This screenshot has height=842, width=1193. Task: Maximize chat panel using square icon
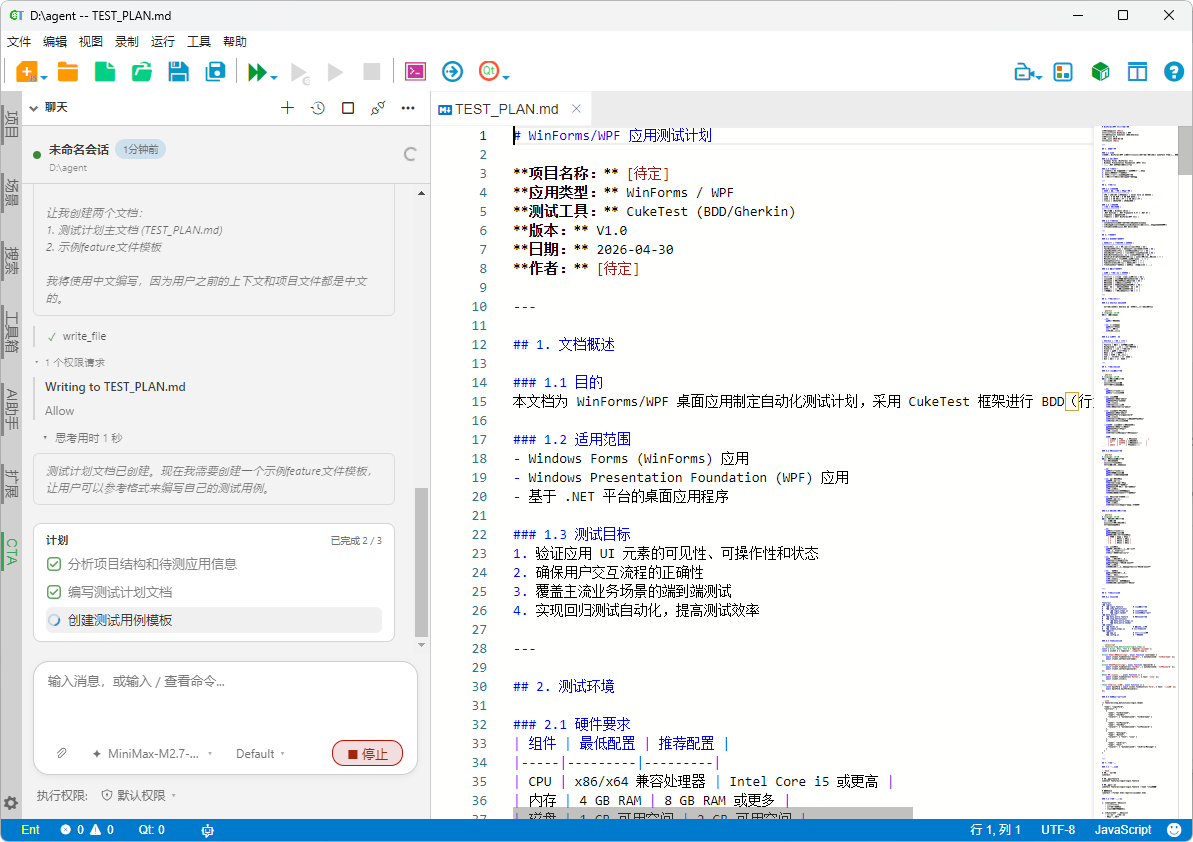click(x=348, y=108)
